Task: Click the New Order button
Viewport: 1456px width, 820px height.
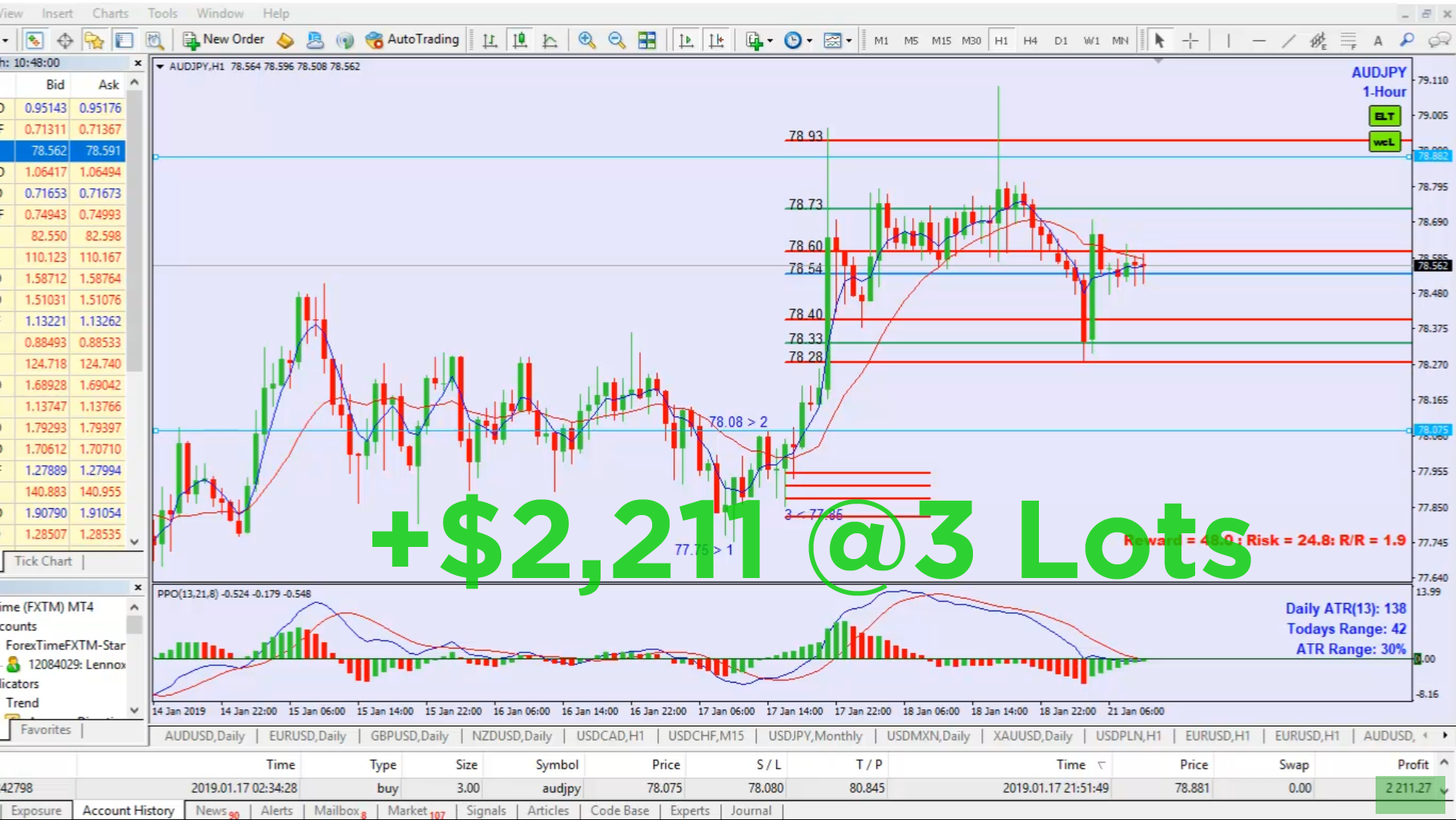Action: [224, 39]
